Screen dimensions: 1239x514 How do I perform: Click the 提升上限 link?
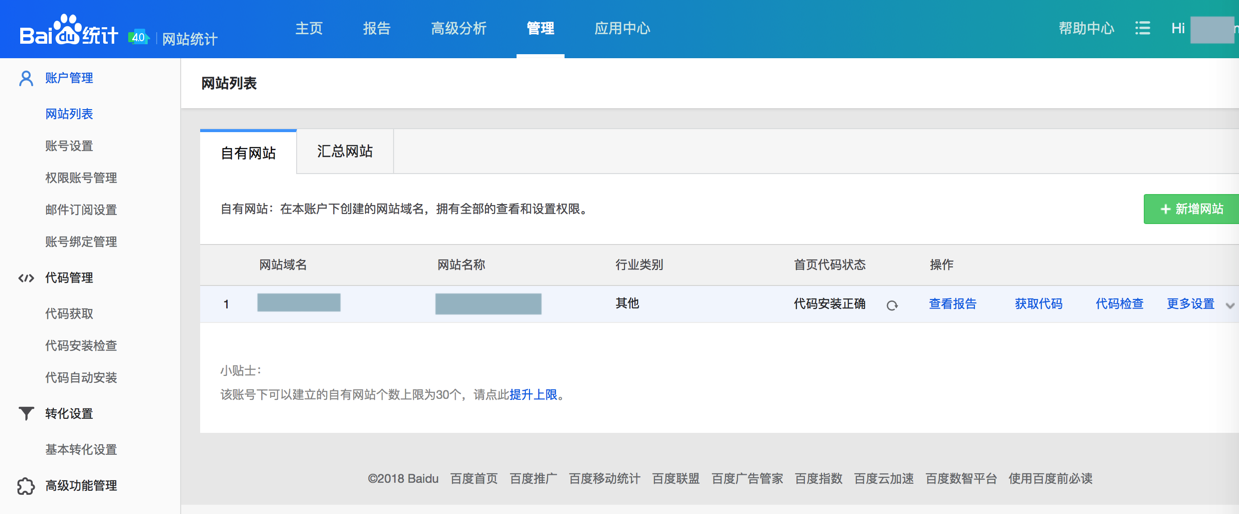534,395
